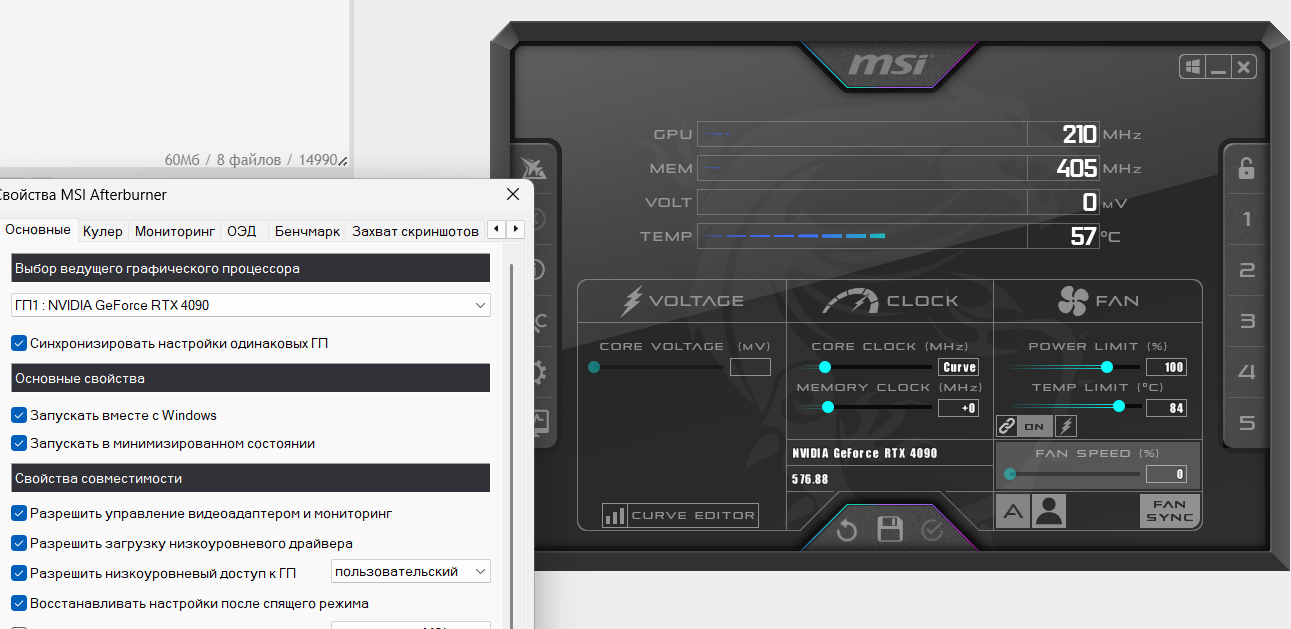Save profile using the floppy disk icon
The height and width of the screenshot is (629, 1291).
tap(890, 529)
